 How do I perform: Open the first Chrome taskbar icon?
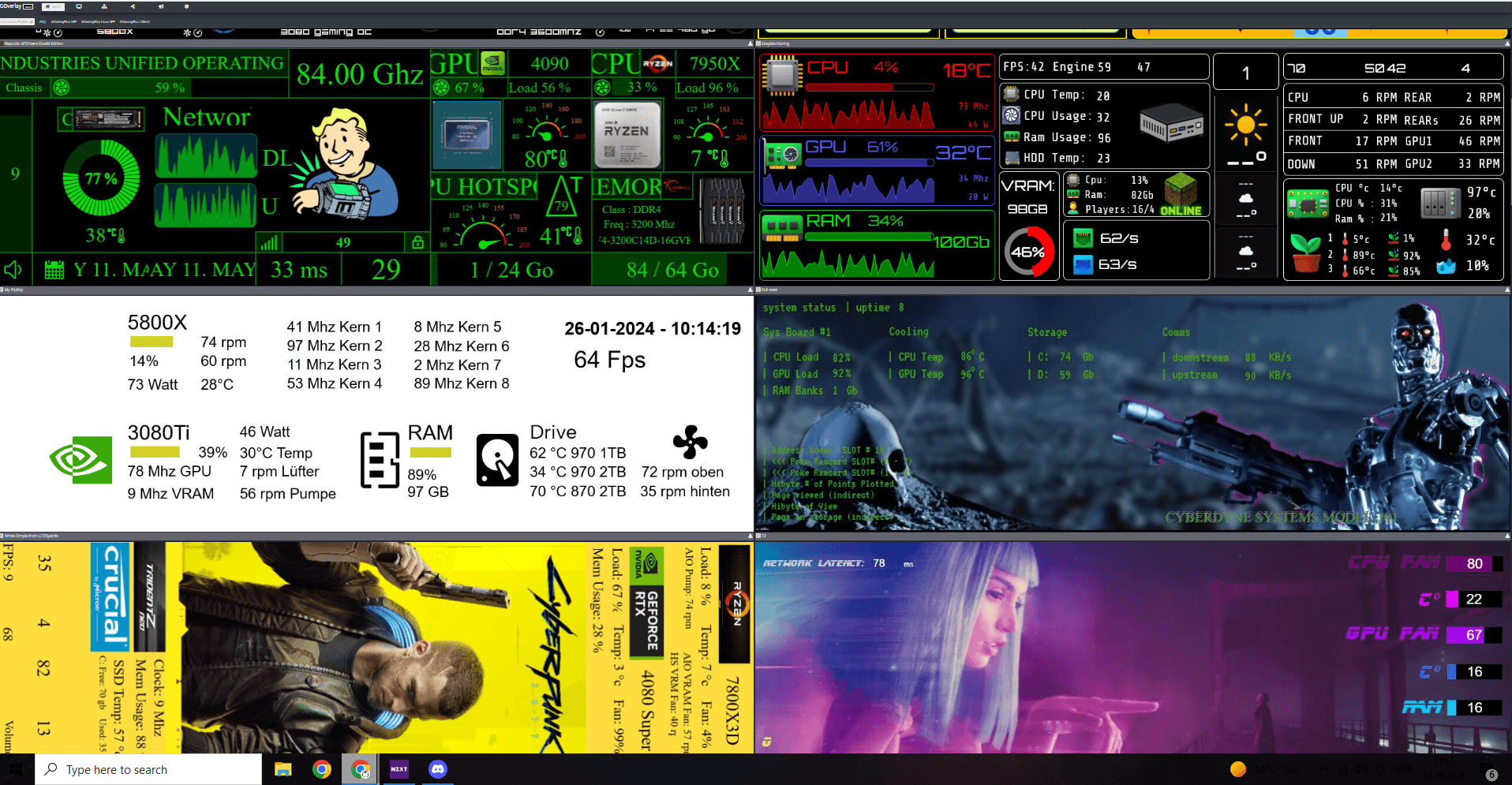pos(322,769)
